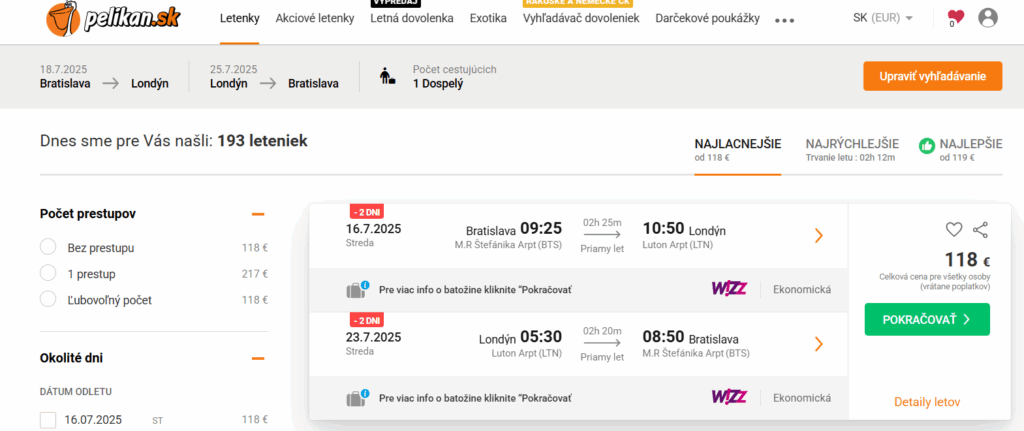Screen dimensions: 1024x431
Task: Open the favorites heart in header
Action: click(955, 18)
